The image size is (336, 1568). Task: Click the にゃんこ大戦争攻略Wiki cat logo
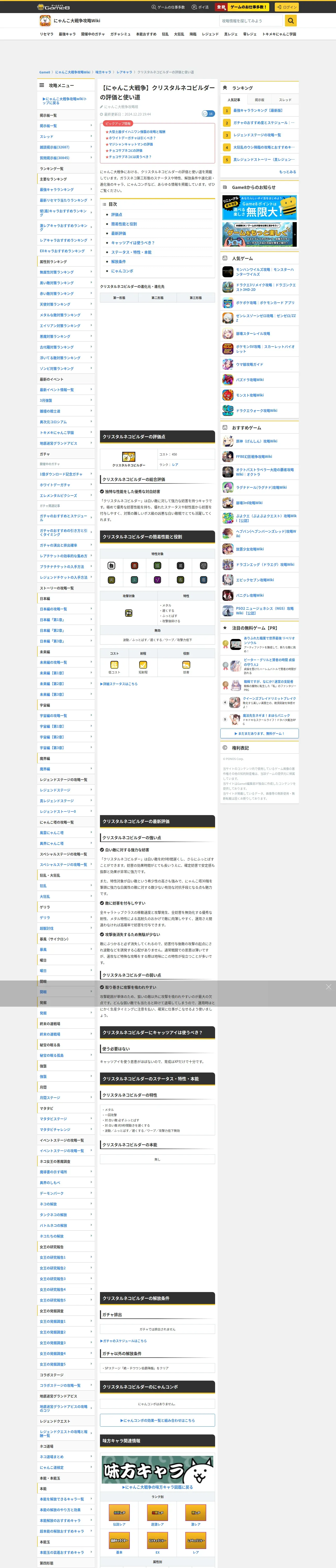(x=45, y=21)
